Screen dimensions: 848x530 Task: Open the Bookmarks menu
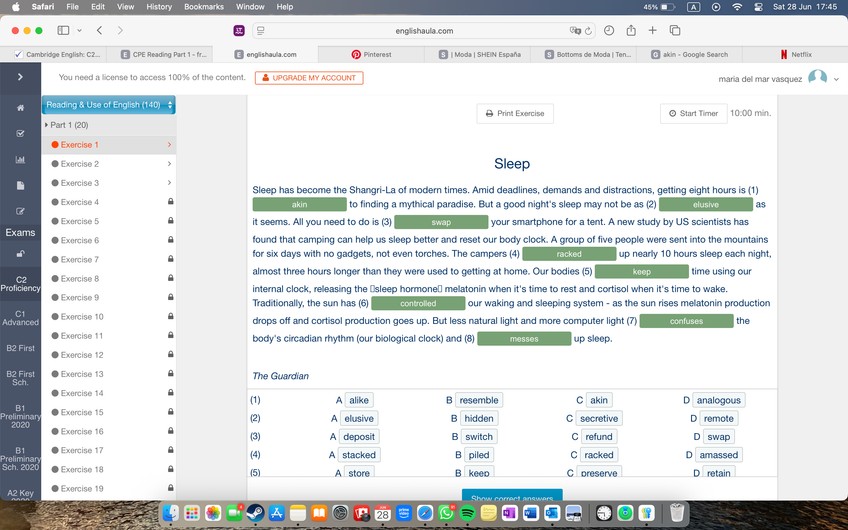tap(204, 7)
